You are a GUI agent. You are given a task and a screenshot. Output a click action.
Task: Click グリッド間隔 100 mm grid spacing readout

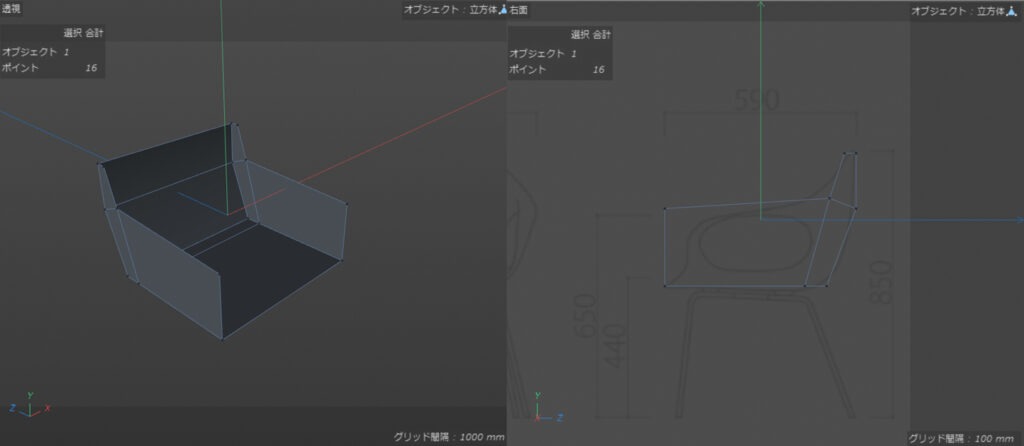pos(961,438)
